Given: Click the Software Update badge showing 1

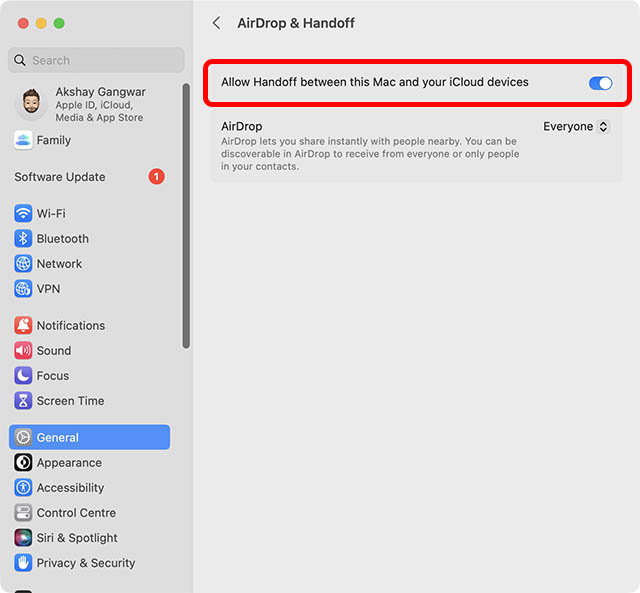Looking at the screenshot, I should click(x=156, y=177).
